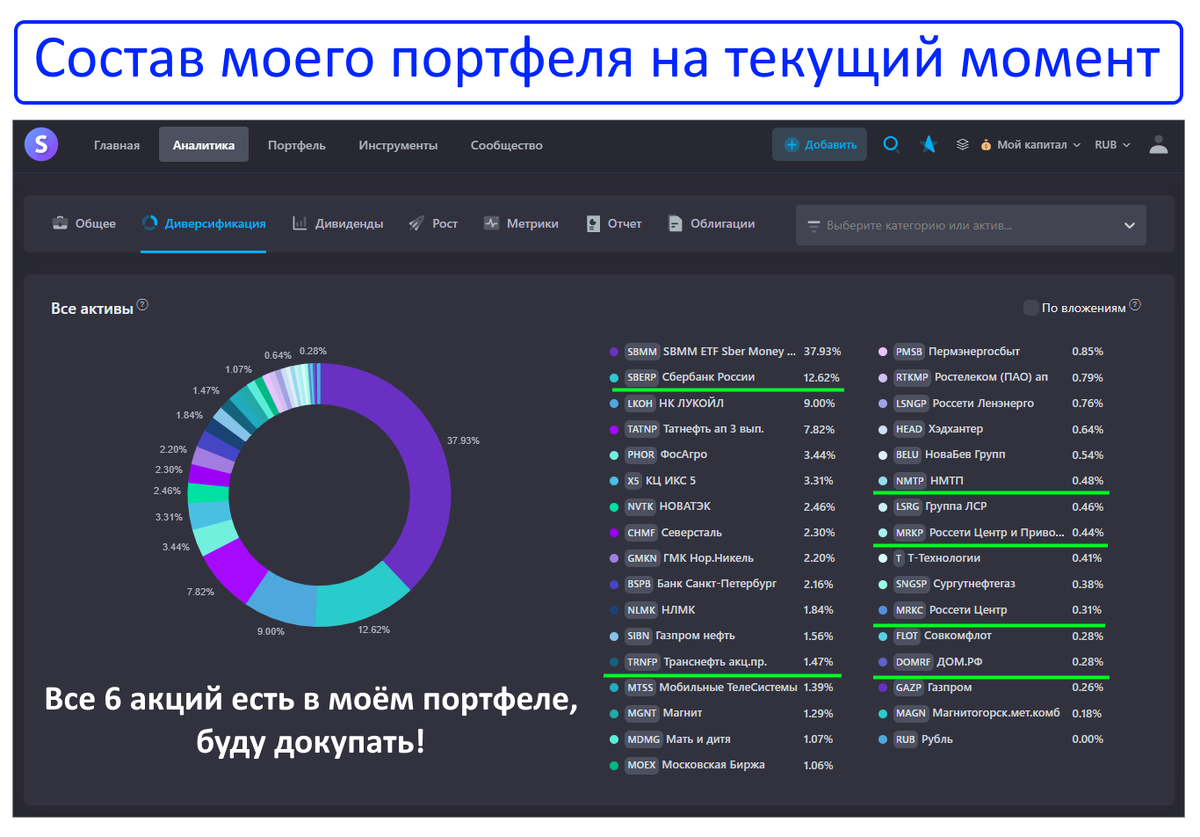Image resolution: width=1200 pixels, height=837 pixels.
Task: Click the document icon of Отчет tab
Action: coord(593,223)
